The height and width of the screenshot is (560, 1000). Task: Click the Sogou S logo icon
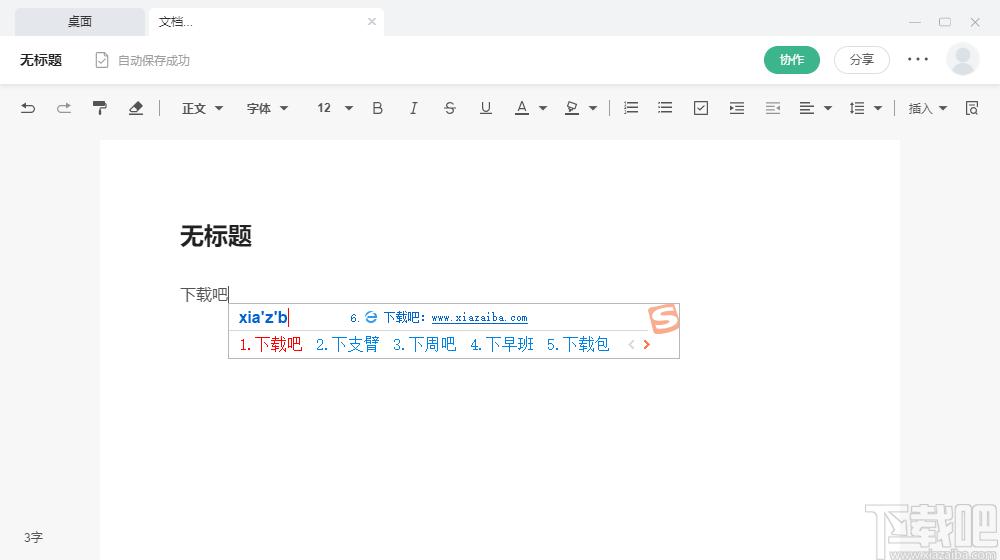point(664,318)
